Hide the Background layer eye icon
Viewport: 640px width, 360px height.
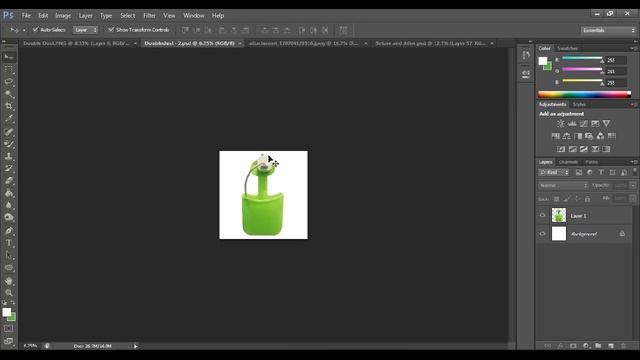point(542,234)
